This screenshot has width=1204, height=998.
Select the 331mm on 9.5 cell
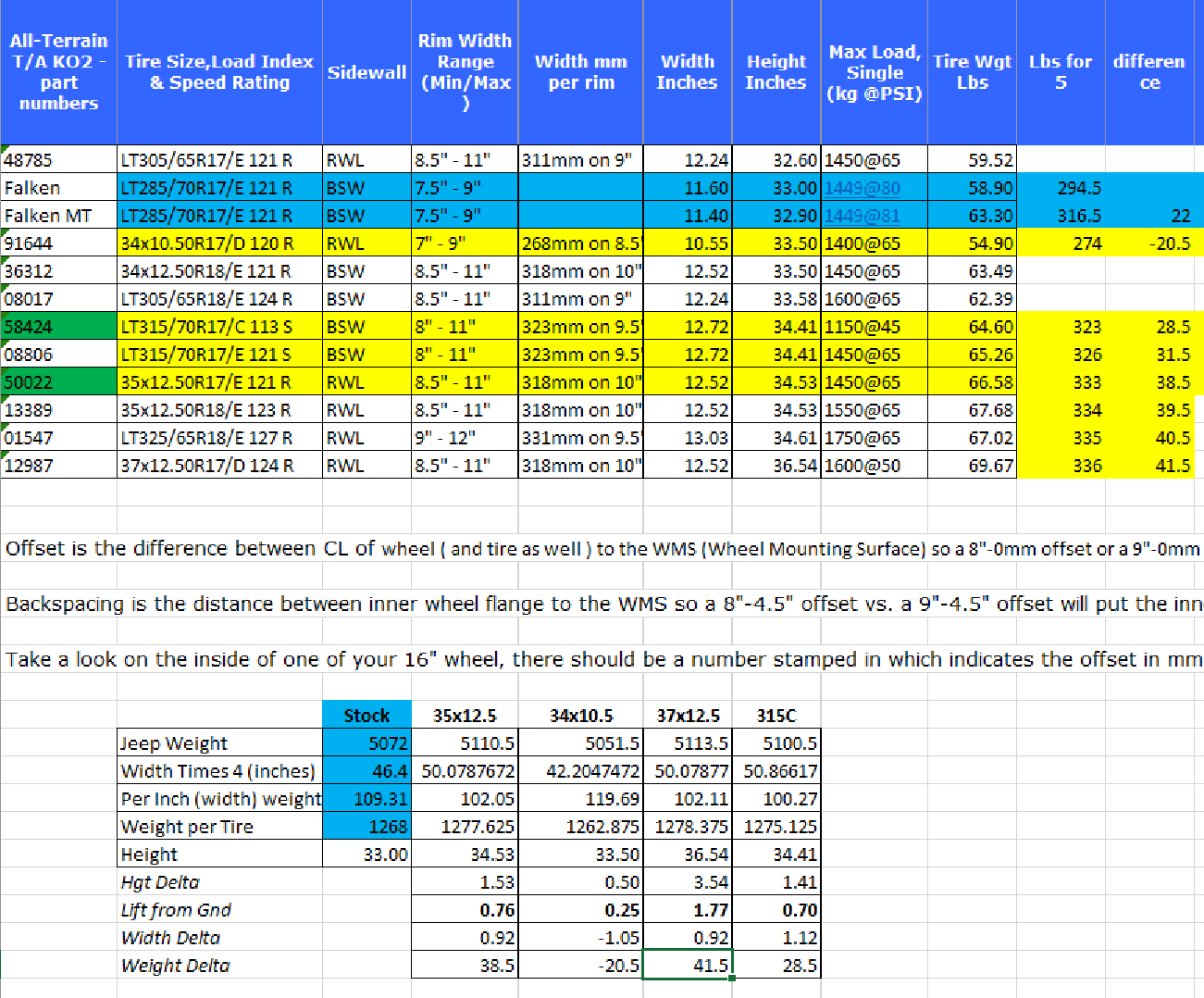(x=581, y=438)
